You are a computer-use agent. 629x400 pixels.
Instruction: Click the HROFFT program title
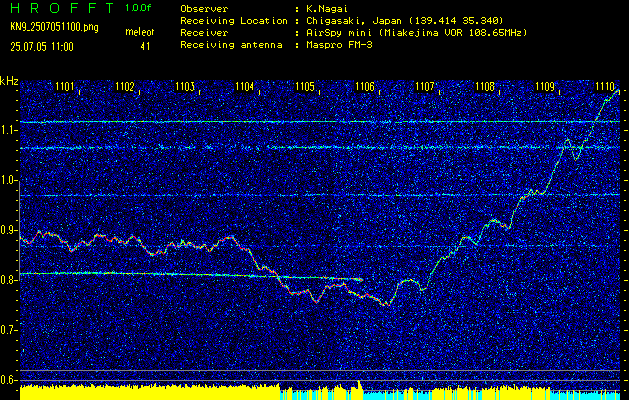tap(62, 8)
